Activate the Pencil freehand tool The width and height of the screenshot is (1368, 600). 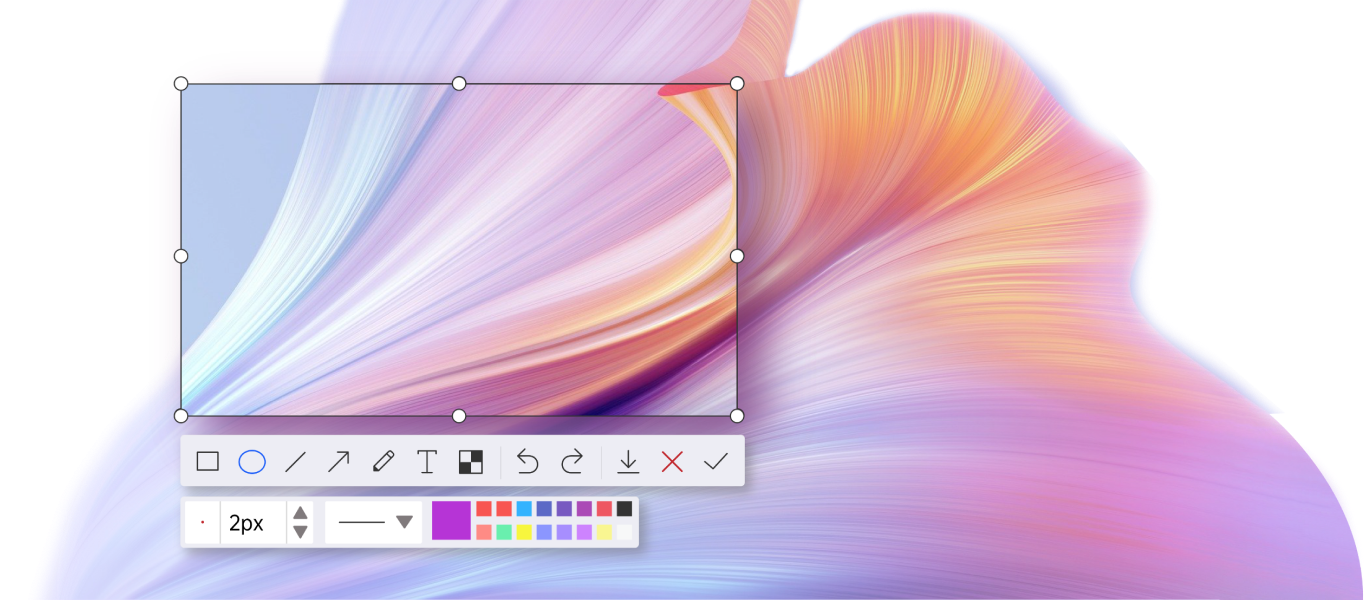(383, 461)
